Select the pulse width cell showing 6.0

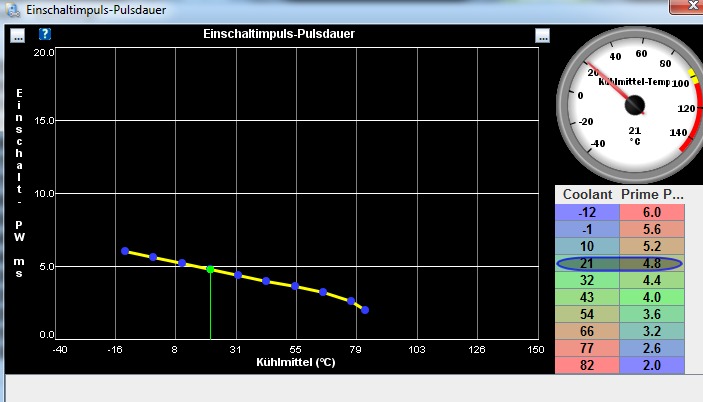653,212
